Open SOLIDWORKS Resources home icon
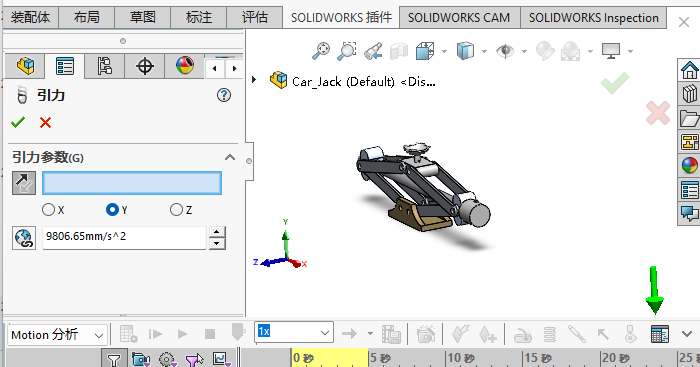 click(690, 70)
